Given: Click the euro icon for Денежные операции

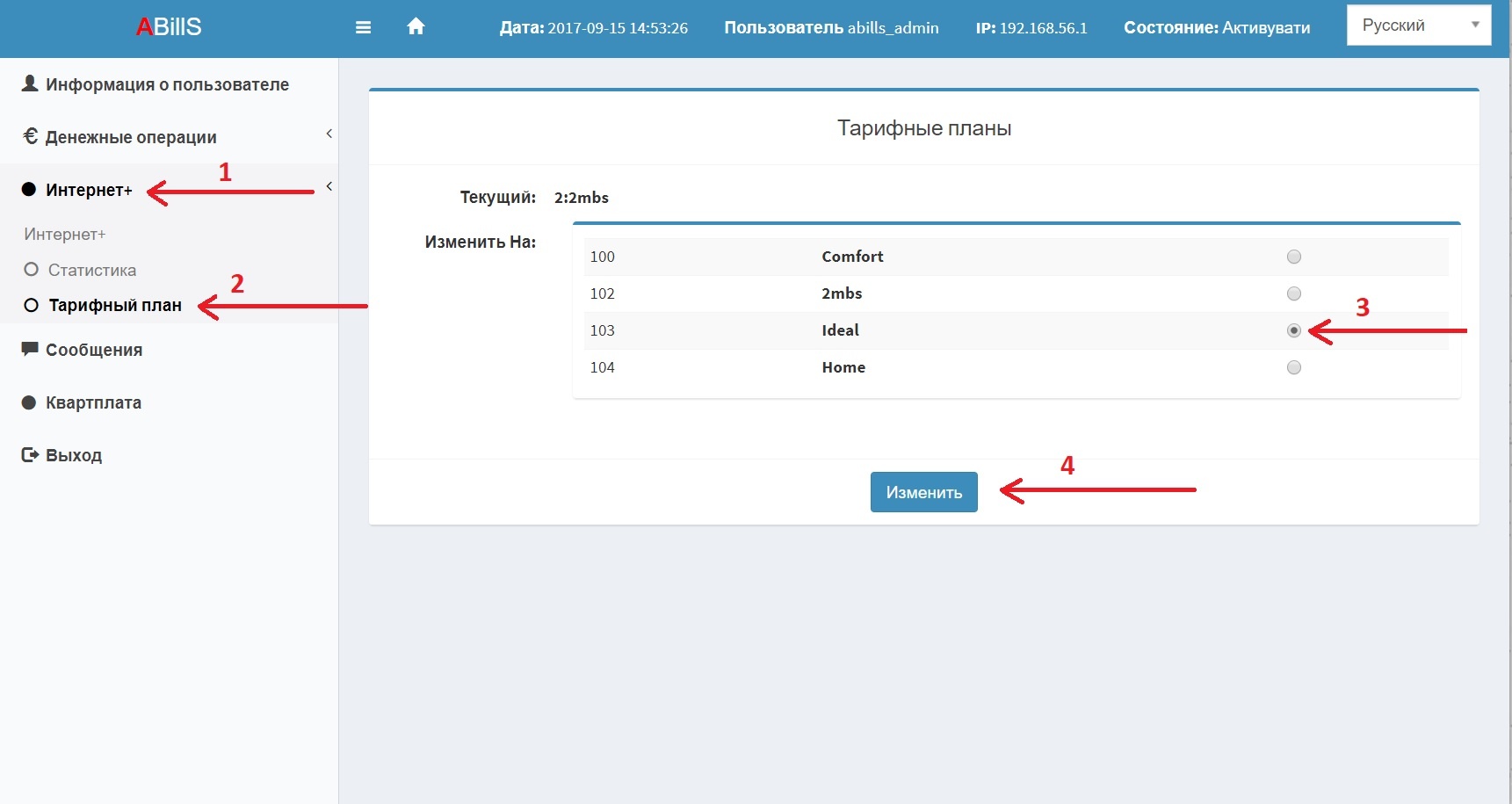Looking at the screenshot, I should [x=30, y=136].
